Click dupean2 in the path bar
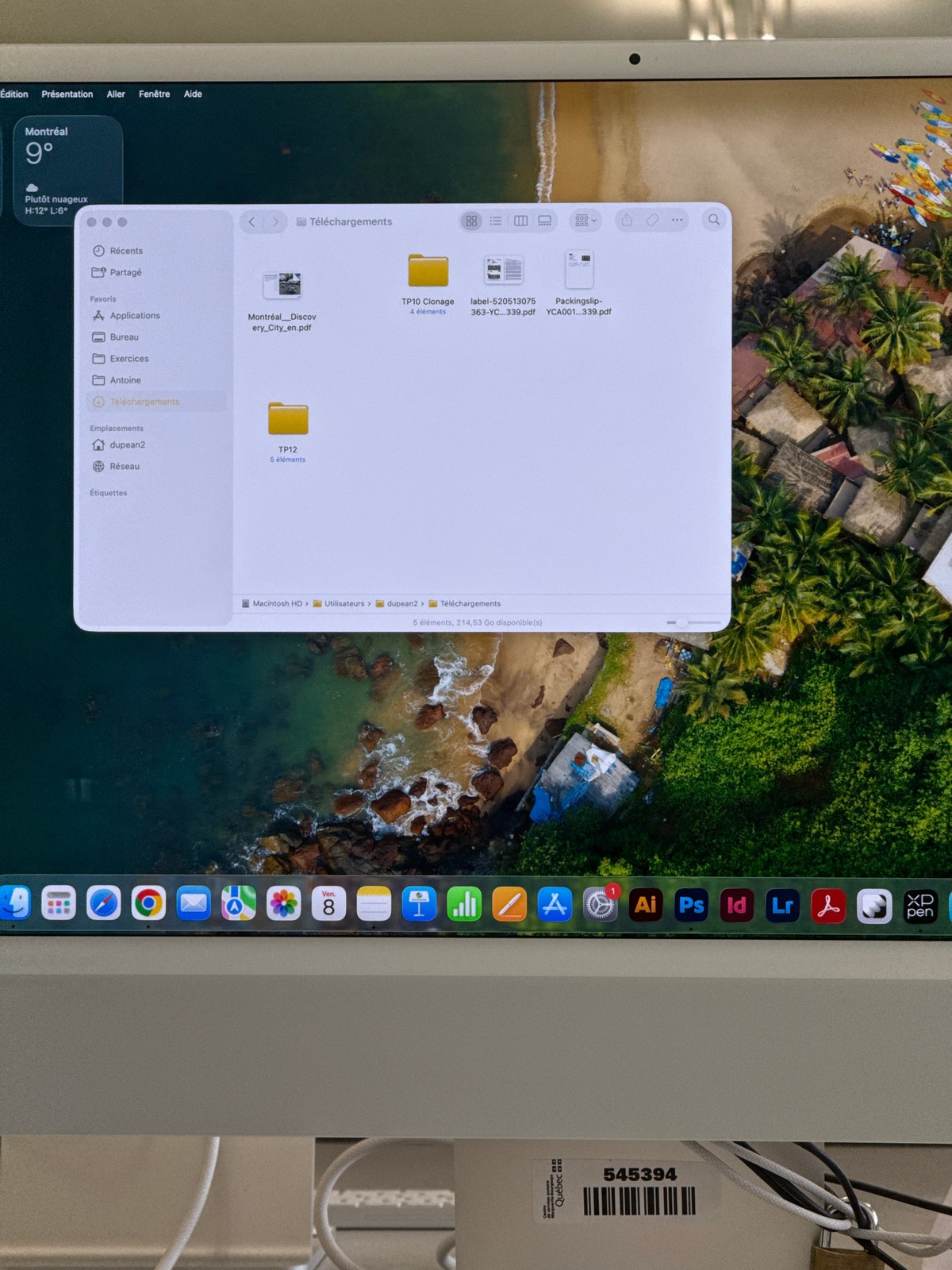This screenshot has width=952, height=1270. pyautogui.click(x=397, y=603)
